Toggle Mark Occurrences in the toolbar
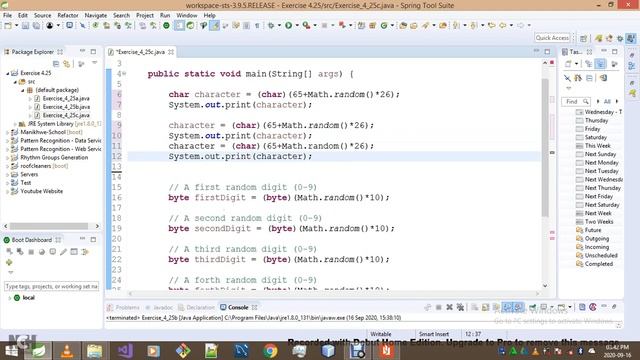The width and height of the screenshot is (640, 360). tap(214, 25)
